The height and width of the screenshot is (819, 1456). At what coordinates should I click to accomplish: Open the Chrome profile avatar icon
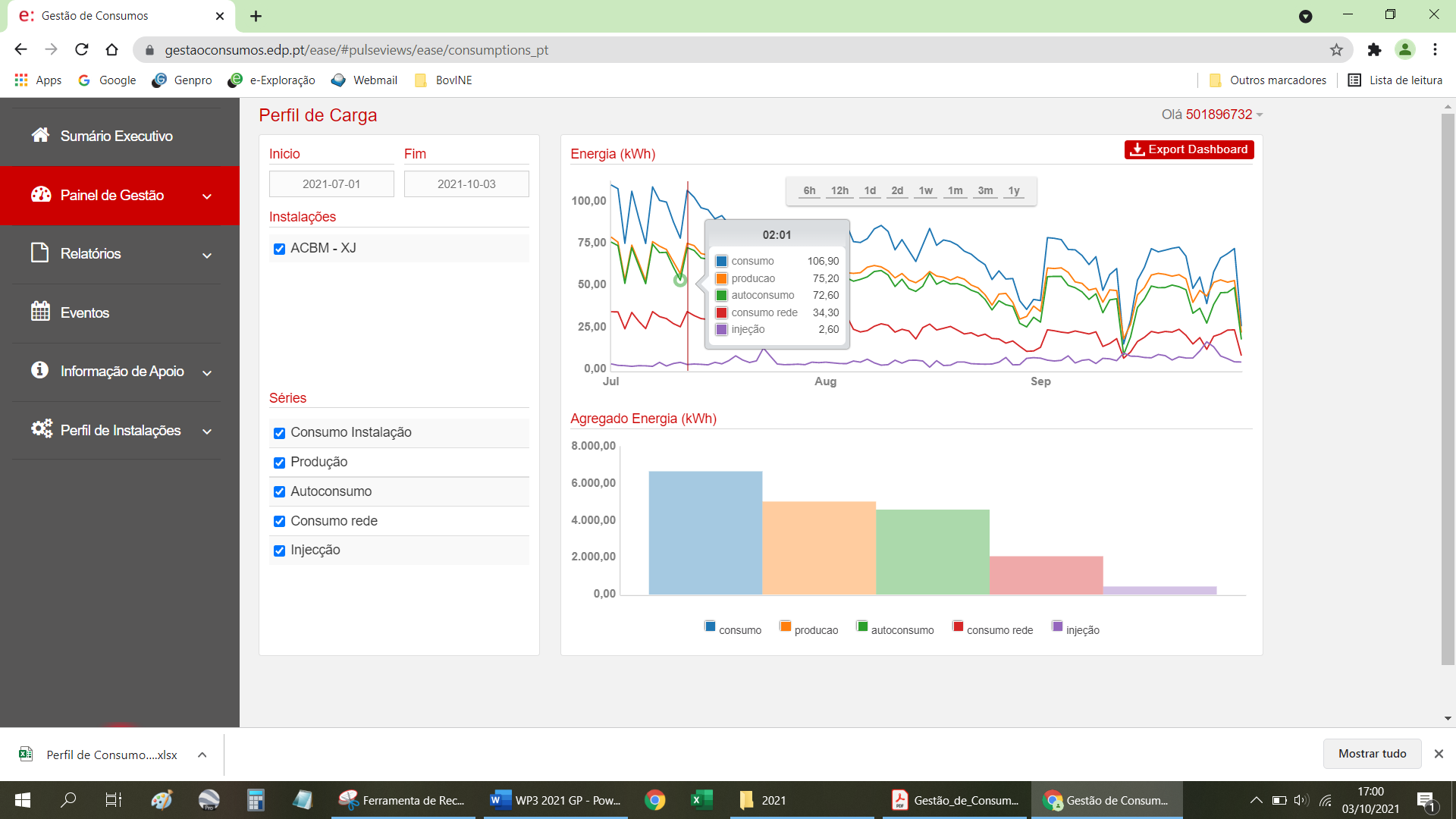(1405, 50)
